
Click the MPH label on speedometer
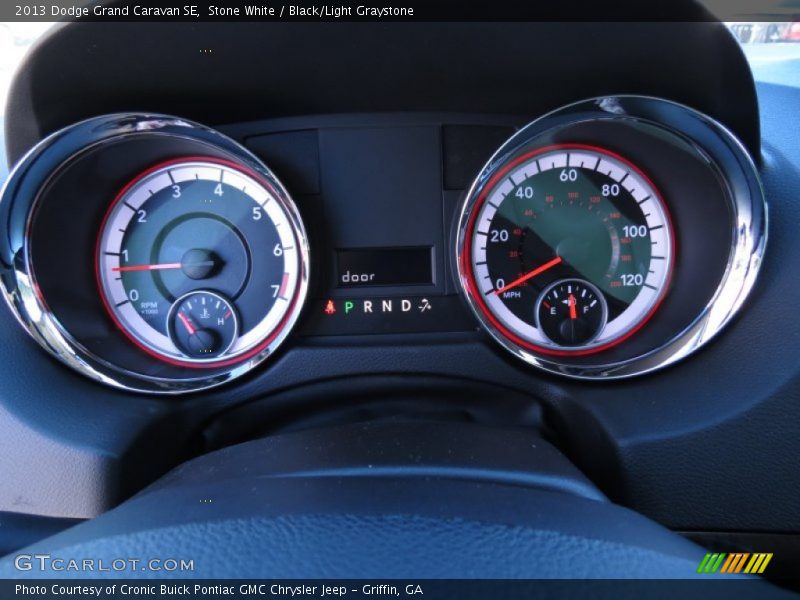coord(512,295)
